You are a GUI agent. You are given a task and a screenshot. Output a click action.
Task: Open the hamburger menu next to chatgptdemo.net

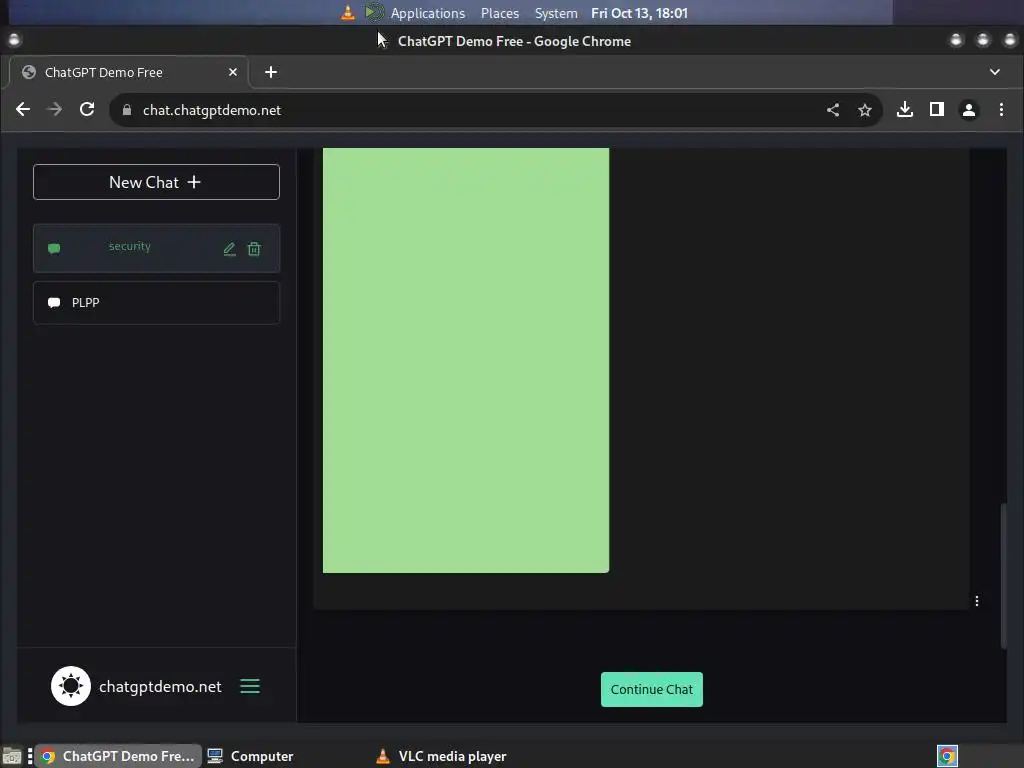[x=249, y=686]
